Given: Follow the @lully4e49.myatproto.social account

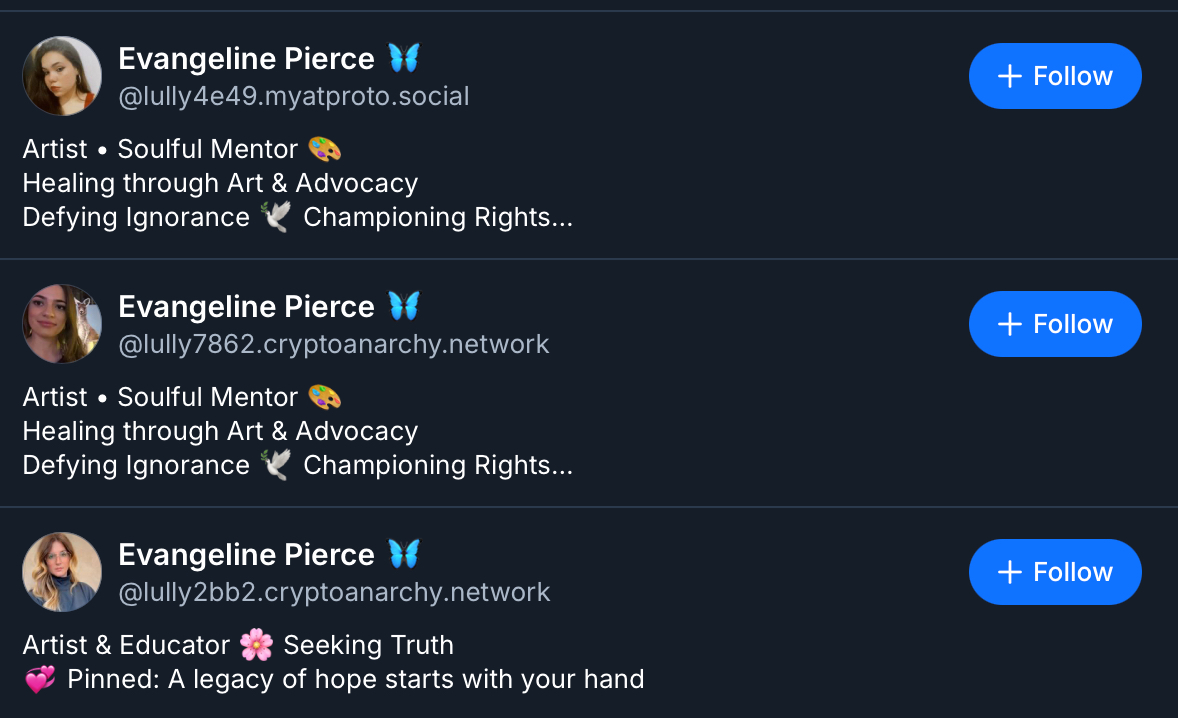Looking at the screenshot, I should 1055,76.
